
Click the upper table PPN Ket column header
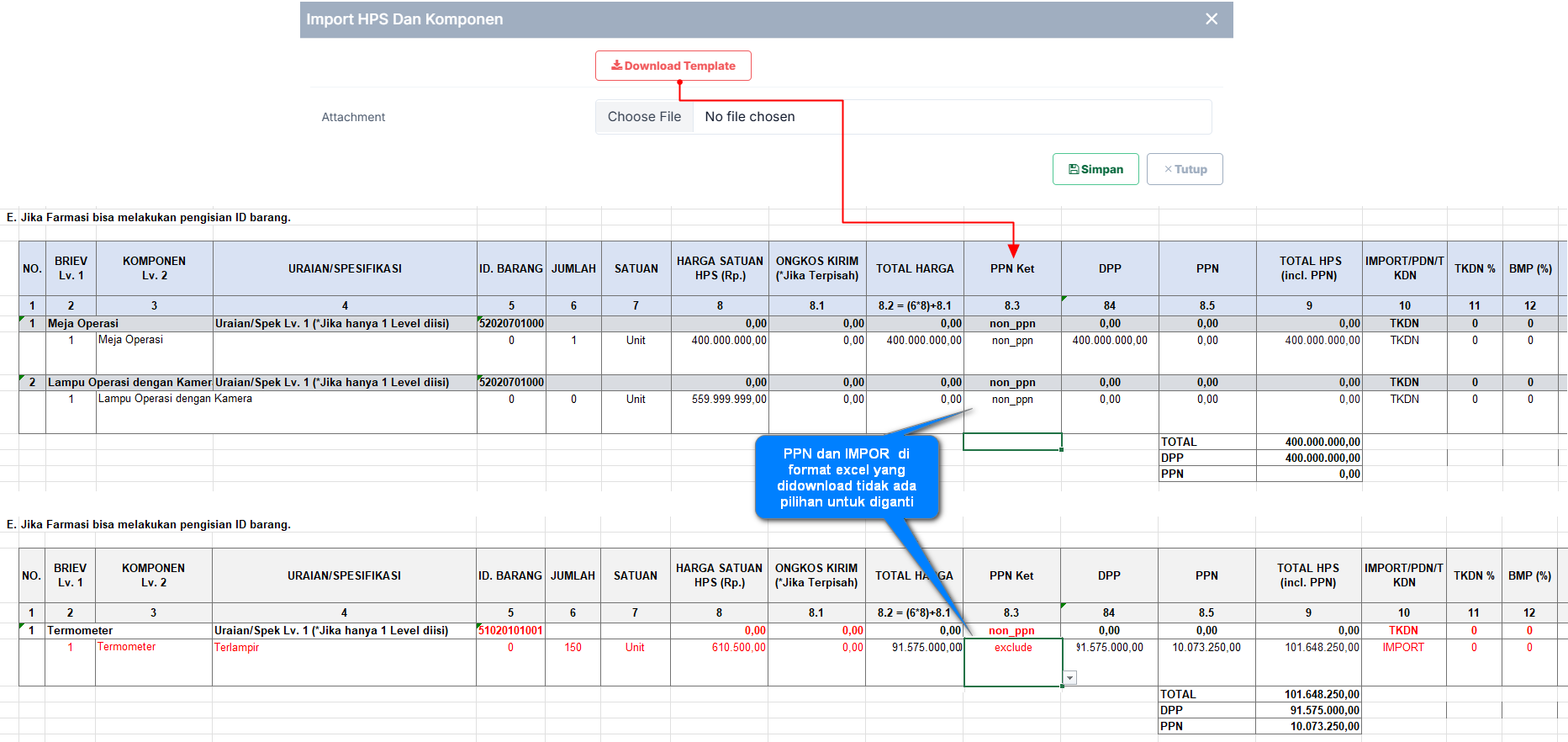(1012, 269)
